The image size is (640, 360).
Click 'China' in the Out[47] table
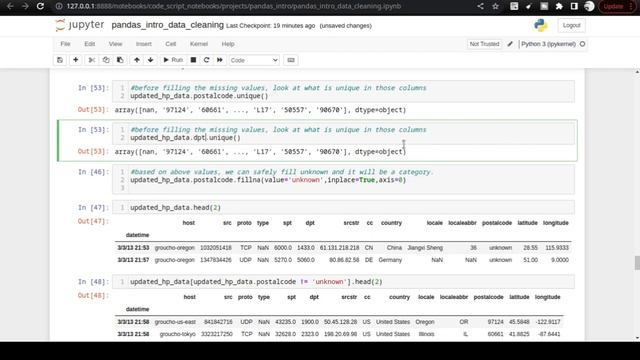(x=394, y=248)
